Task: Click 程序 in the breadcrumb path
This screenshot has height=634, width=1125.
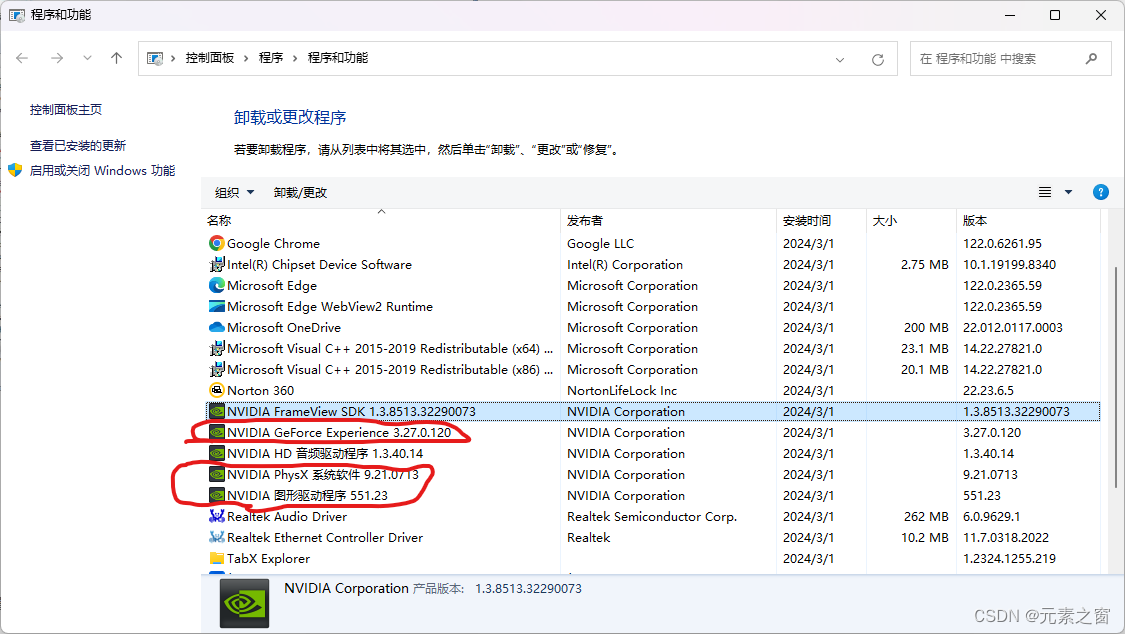Action: [x=270, y=58]
